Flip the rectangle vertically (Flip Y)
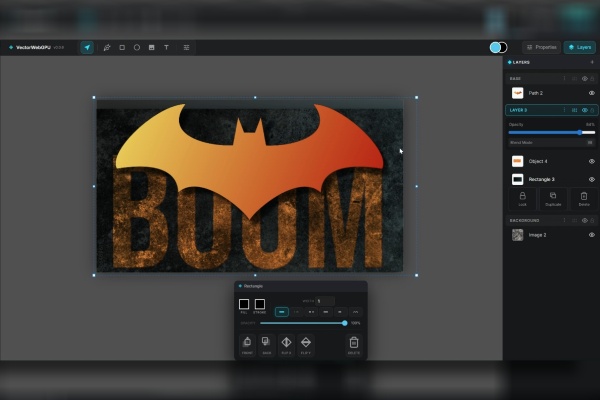 306,345
